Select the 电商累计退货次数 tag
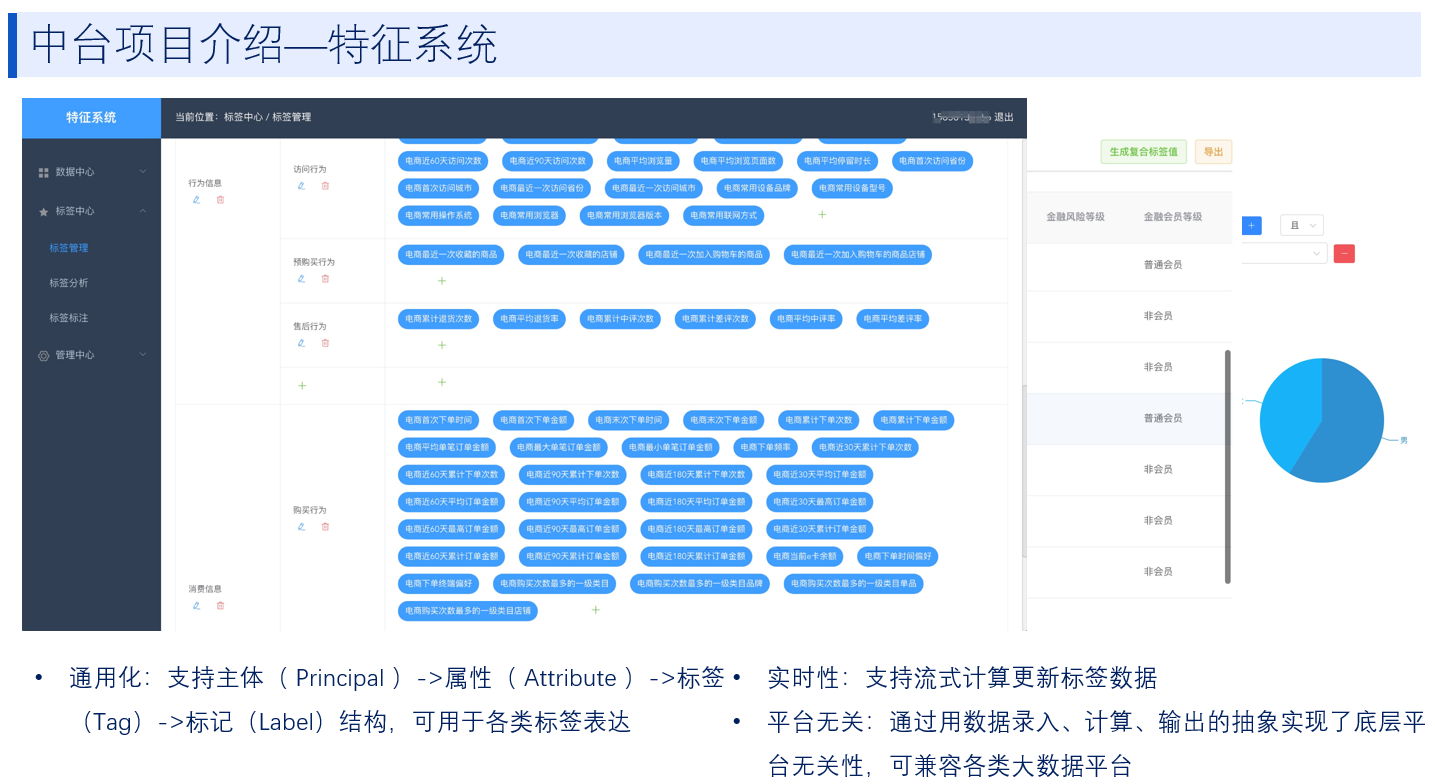 tap(438, 319)
